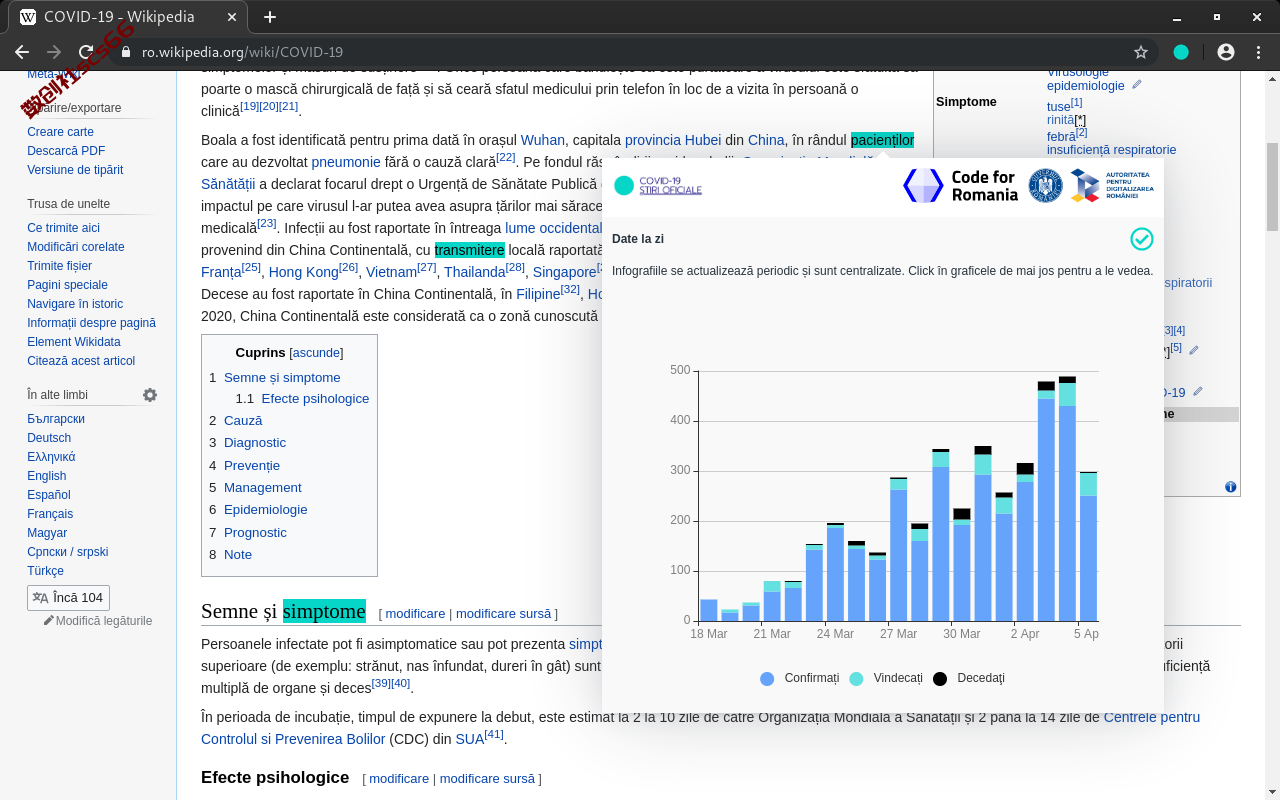Click the Wuhan article link
This screenshot has width=1280, height=800.
(x=543, y=140)
